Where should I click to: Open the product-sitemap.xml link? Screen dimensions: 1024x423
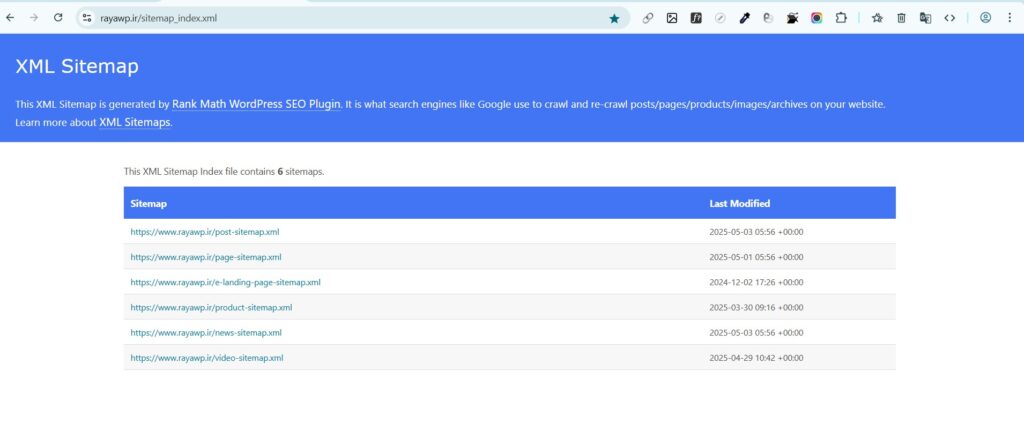click(211, 307)
